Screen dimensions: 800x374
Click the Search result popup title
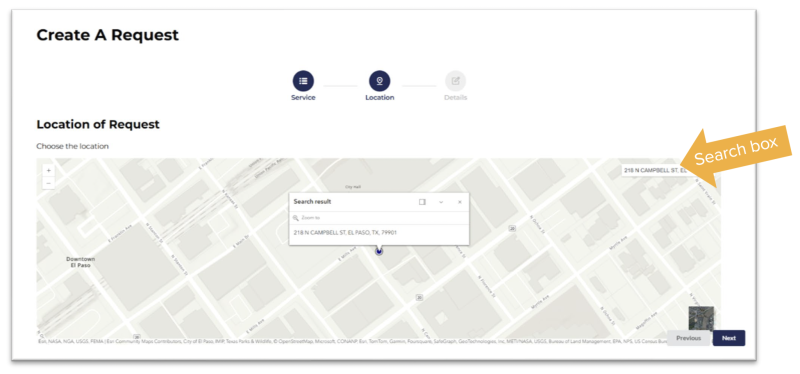coord(312,202)
